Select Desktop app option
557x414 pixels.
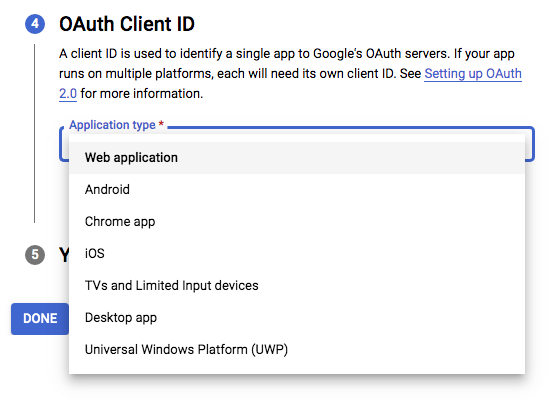(297, 318)
